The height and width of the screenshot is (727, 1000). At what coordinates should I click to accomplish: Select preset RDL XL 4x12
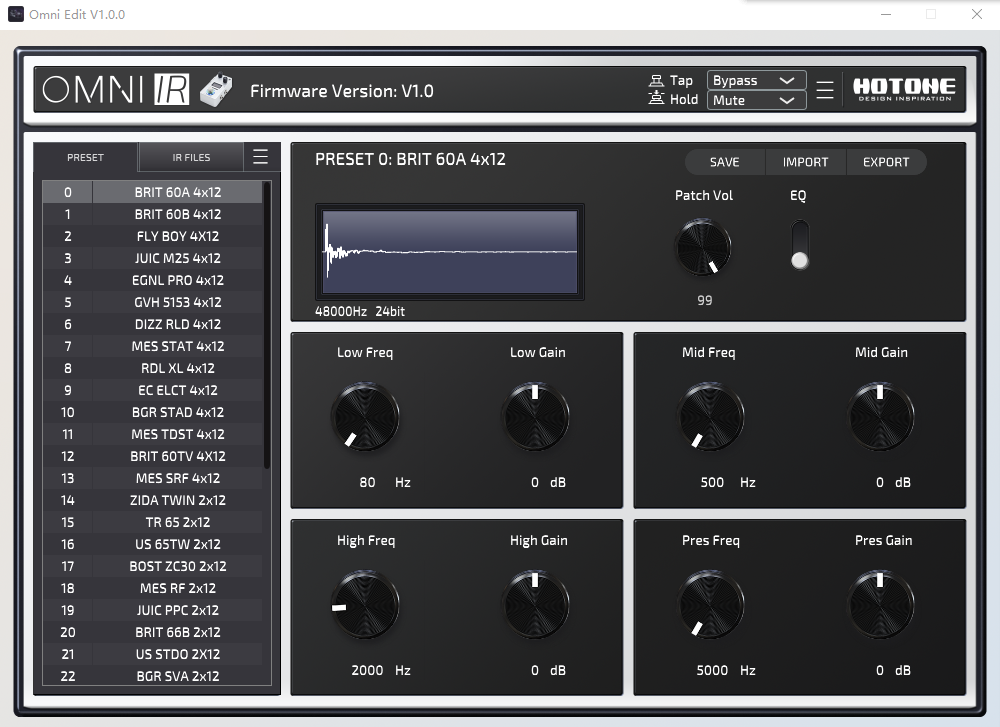(x=152, y=368)
